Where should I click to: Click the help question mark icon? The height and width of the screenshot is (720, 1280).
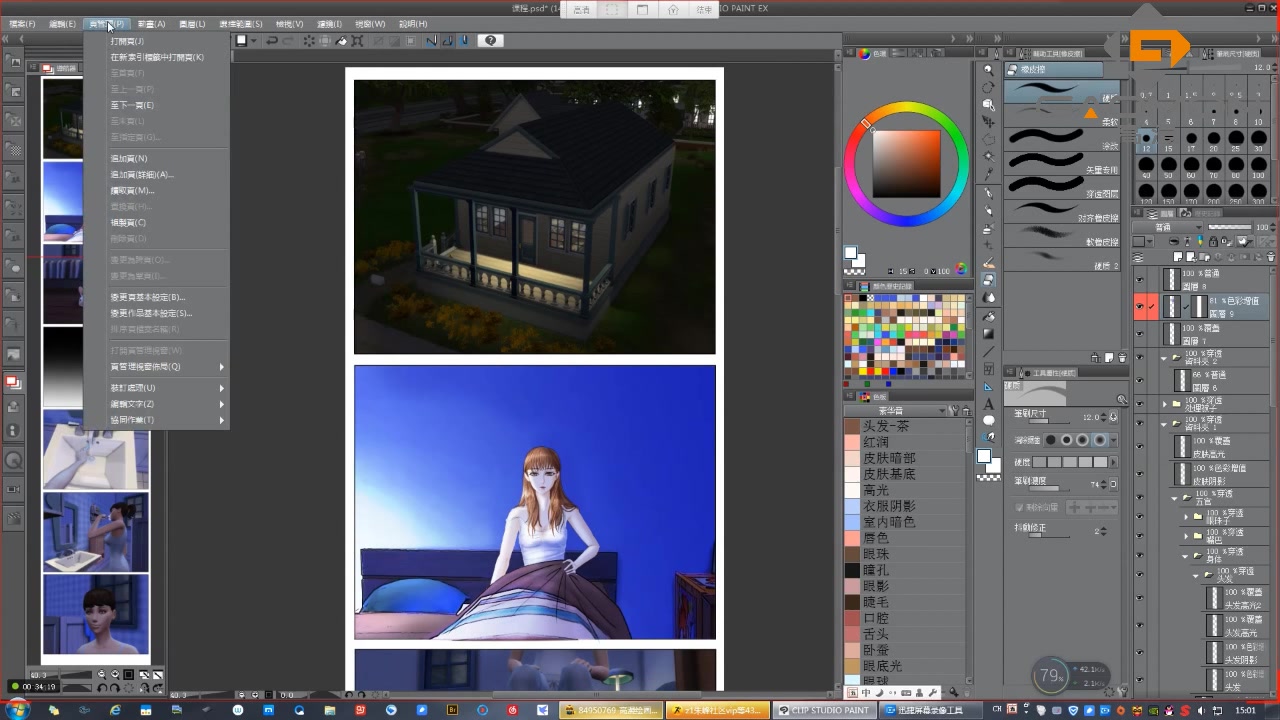point(490,41)
